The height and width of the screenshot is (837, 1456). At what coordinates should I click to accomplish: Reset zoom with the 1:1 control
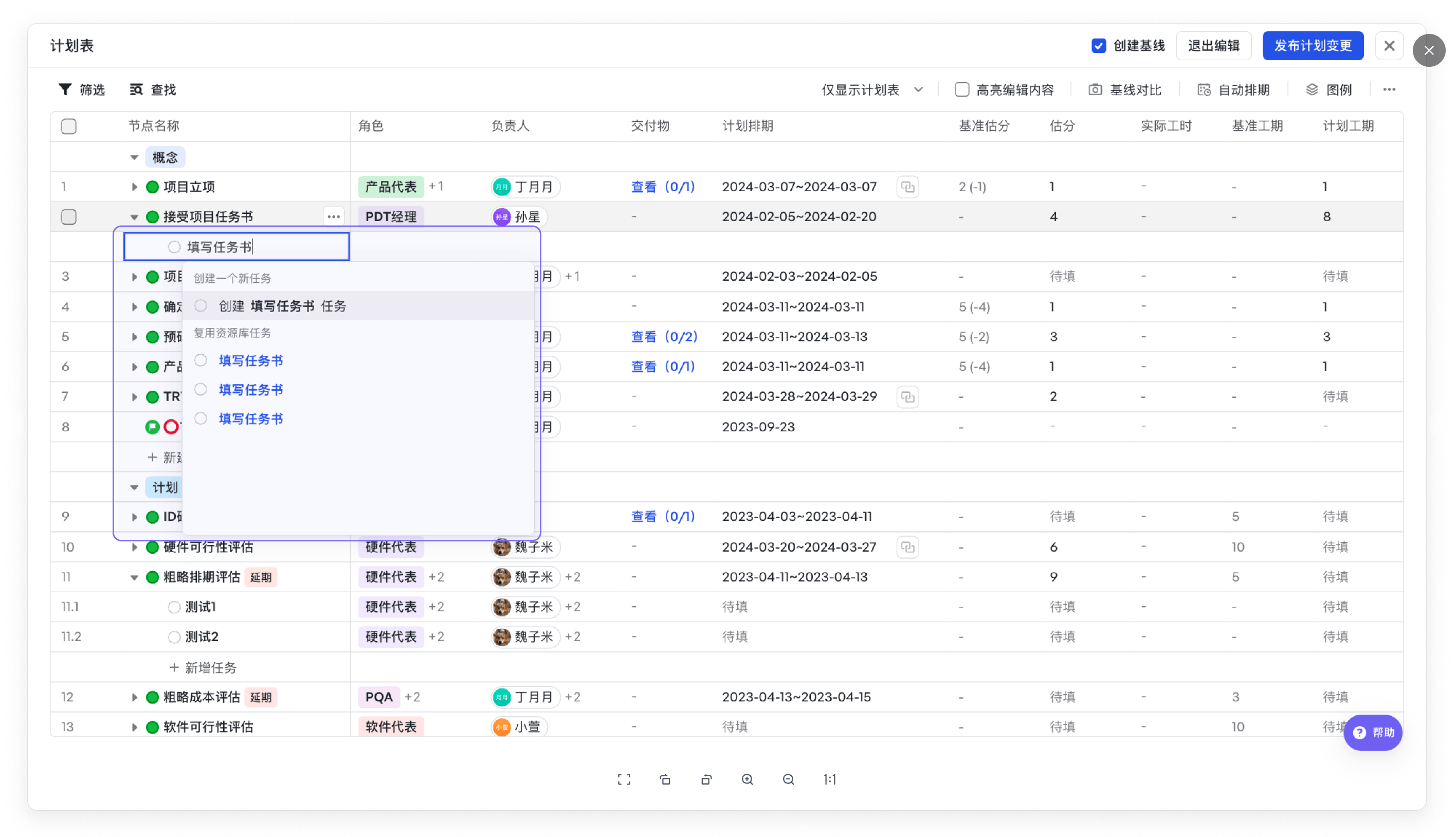829,779
